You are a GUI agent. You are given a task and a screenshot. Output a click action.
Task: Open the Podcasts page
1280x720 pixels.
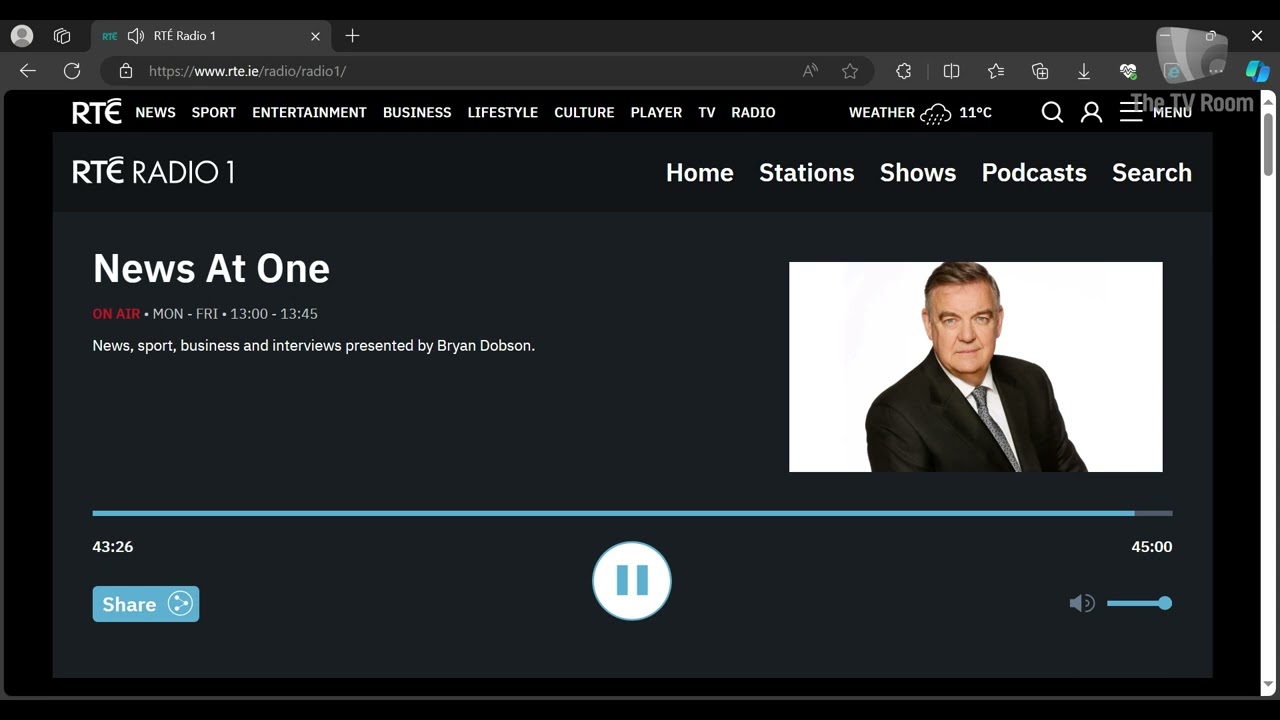pyautogui.click(x=1034, y=172)
